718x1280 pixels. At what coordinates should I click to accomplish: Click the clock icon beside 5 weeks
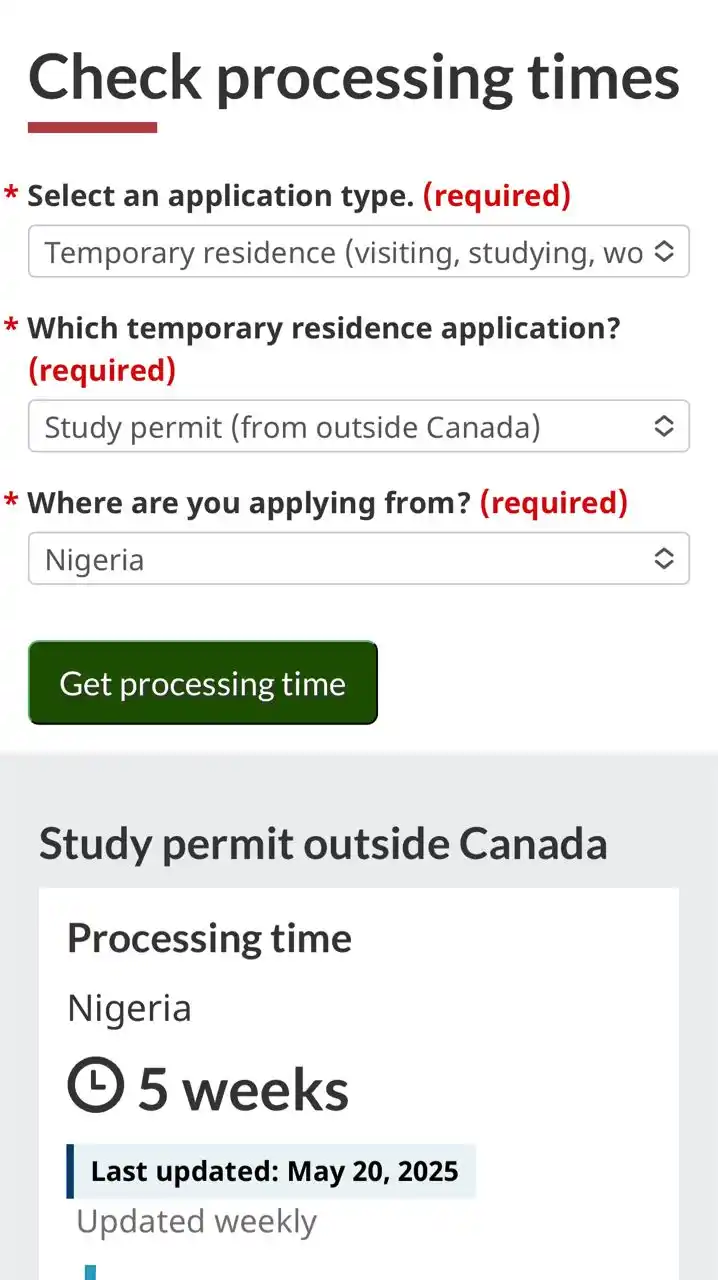(95, 1086)
